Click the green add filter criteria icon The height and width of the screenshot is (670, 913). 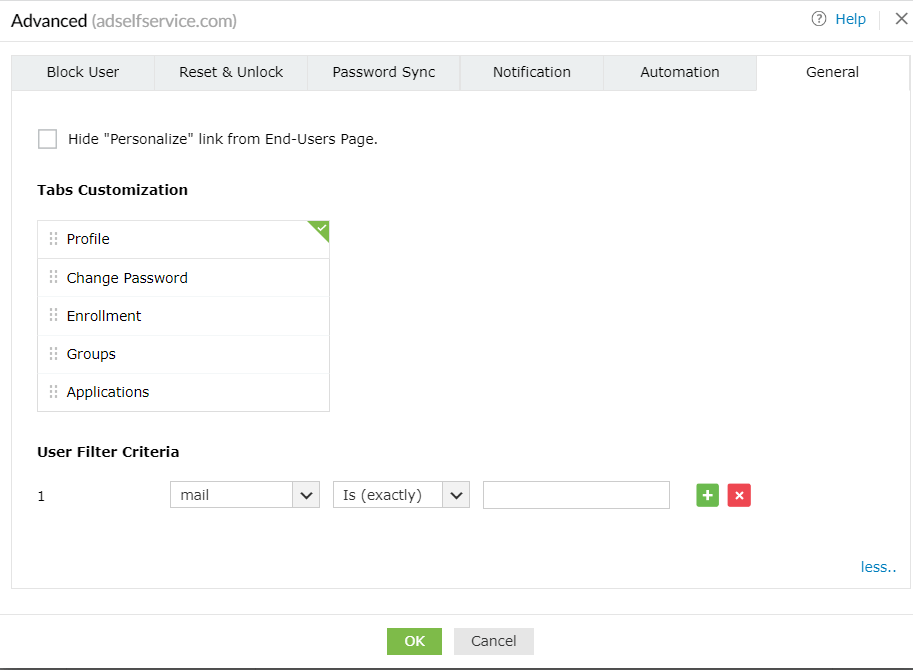708,495
